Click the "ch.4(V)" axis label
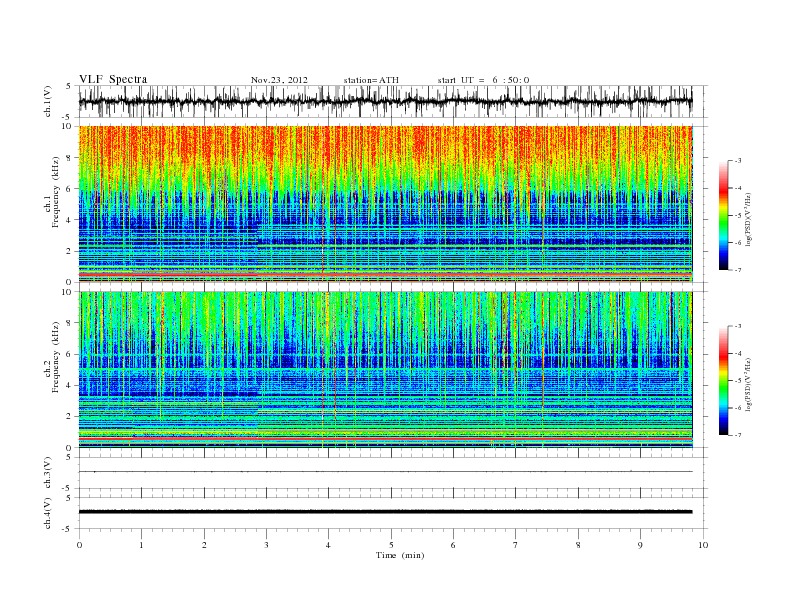792x612 pixels. pyautogui.click(x=48, y=513)
